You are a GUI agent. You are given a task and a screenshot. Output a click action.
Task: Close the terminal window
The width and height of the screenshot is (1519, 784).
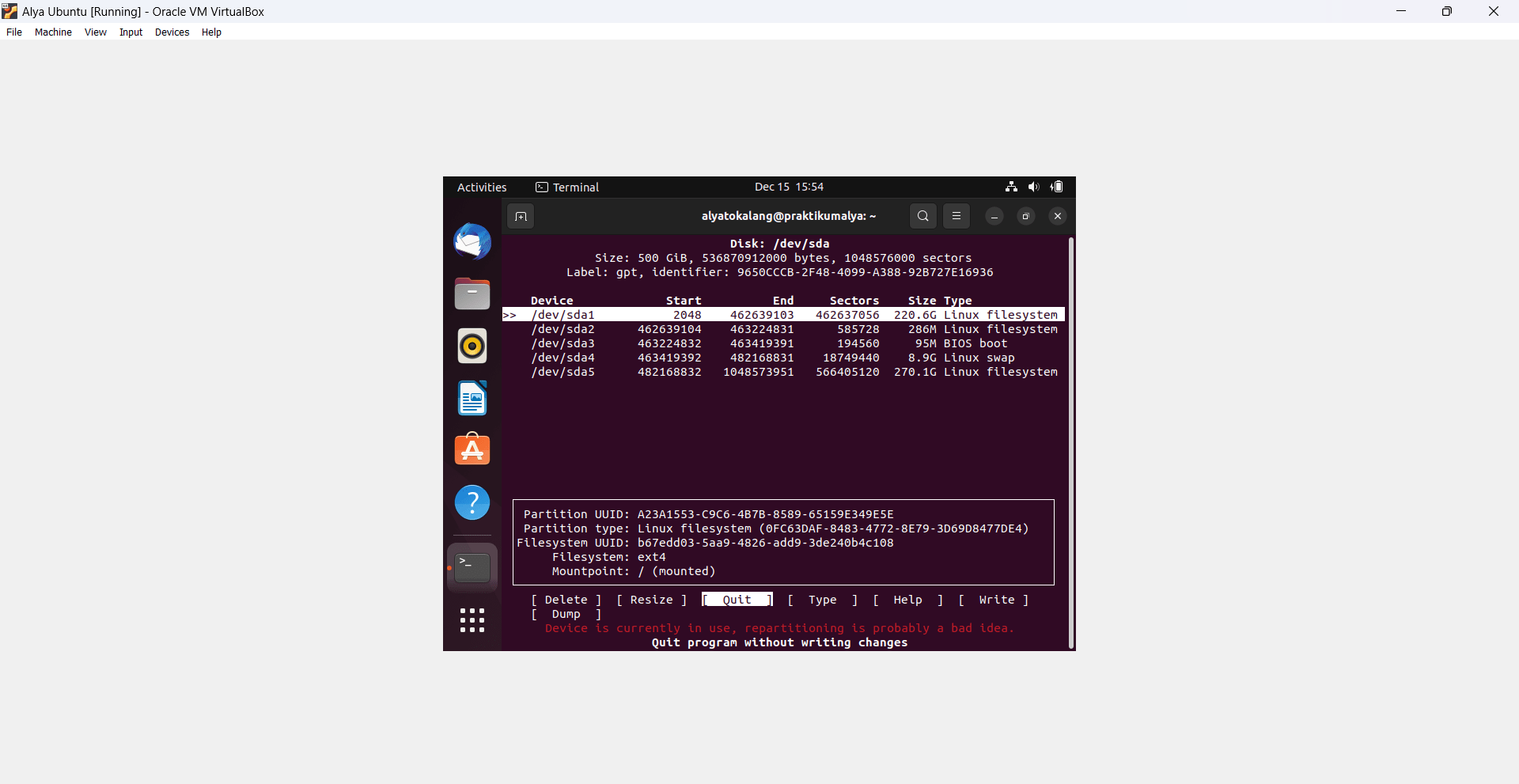point(1058,216)
